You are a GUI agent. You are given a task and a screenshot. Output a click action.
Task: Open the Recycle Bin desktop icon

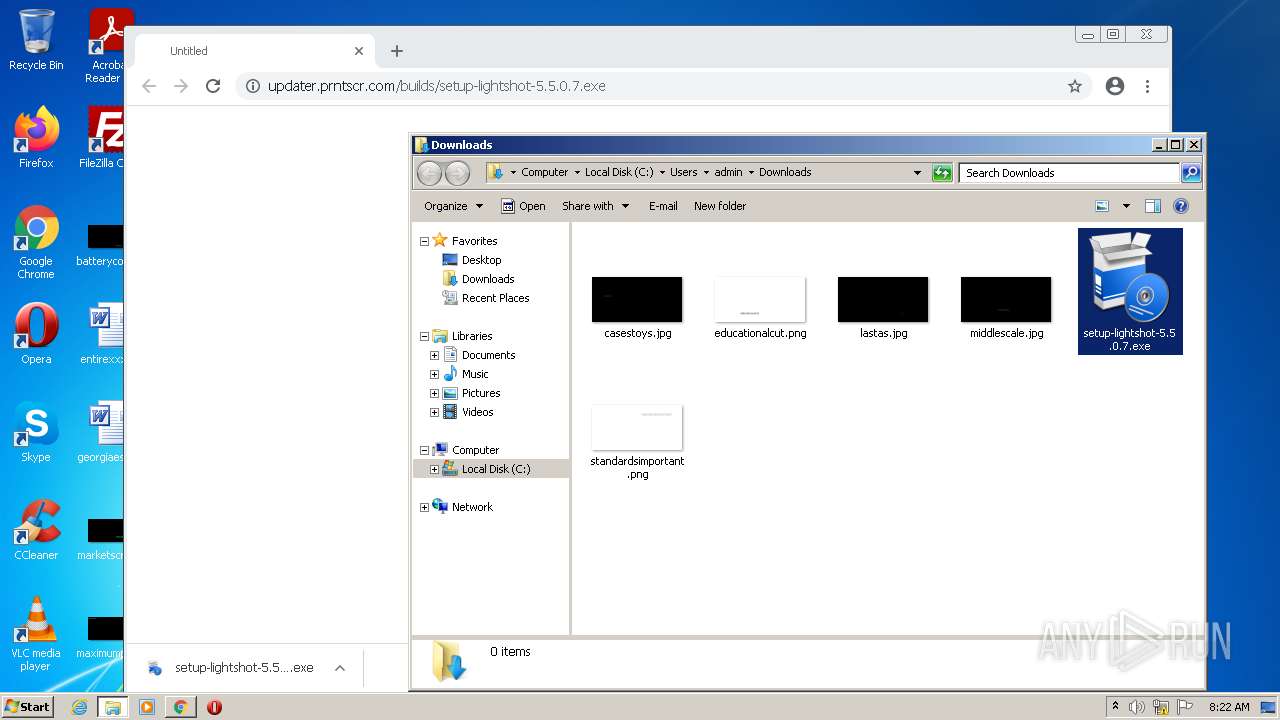click(36, 40)
